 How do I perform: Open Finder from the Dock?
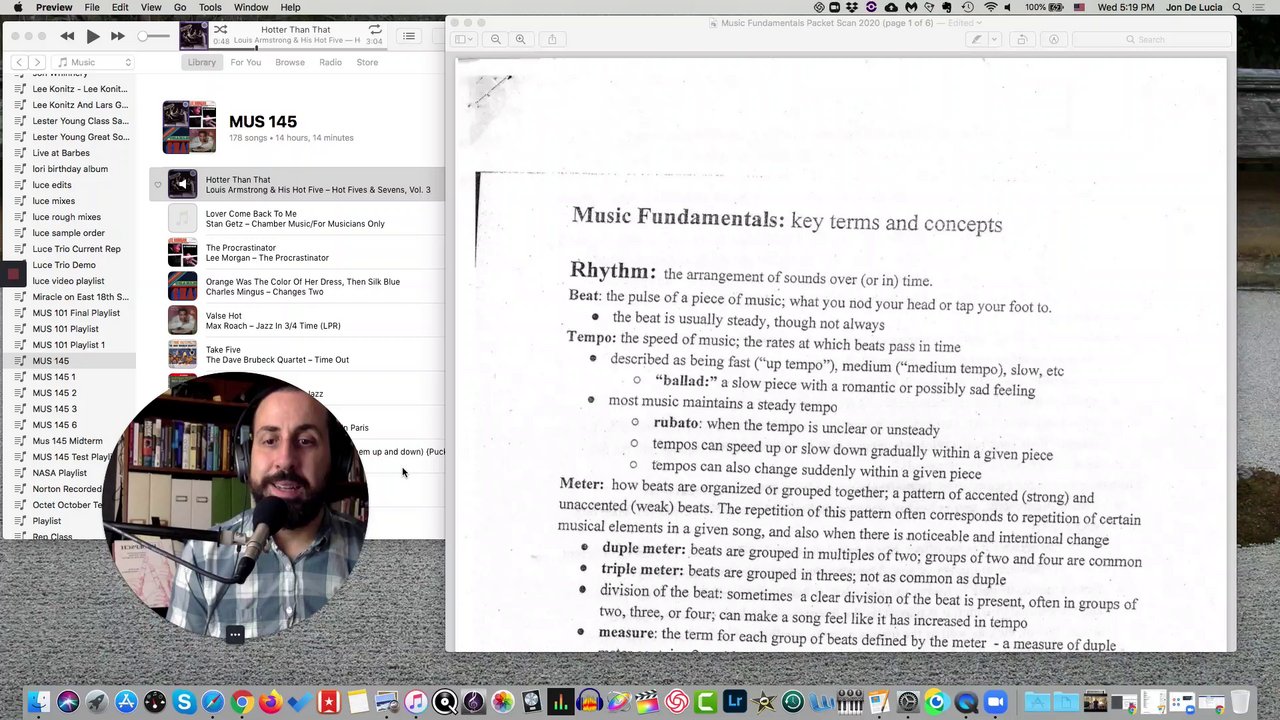[x=39, y=702]
